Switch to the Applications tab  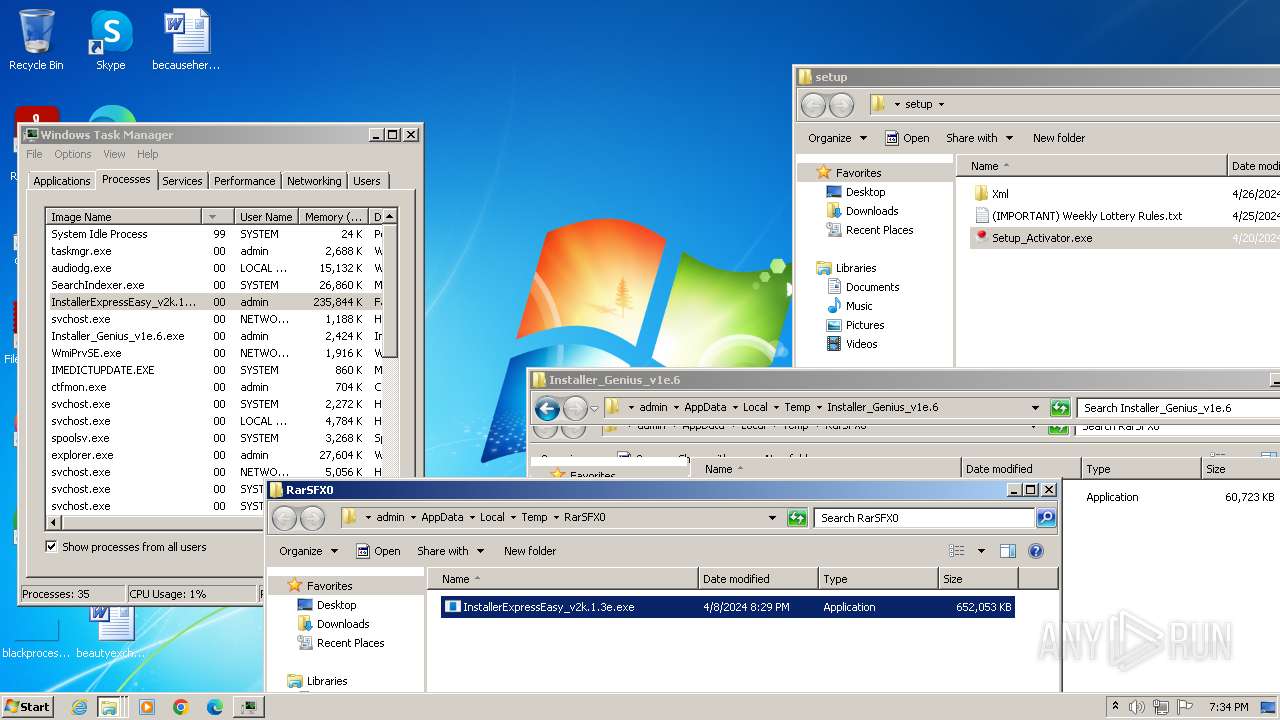pos(61,181)
